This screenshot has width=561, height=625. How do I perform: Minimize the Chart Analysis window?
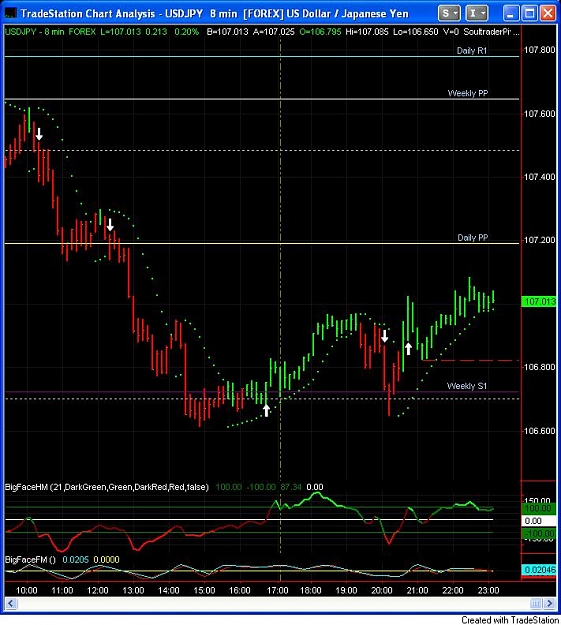[510, 14]
